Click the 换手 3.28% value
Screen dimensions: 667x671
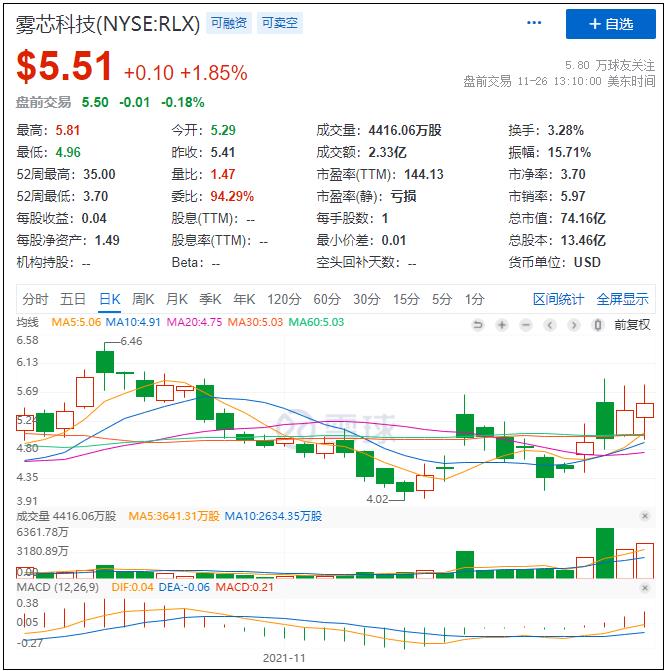pos(566,131)
